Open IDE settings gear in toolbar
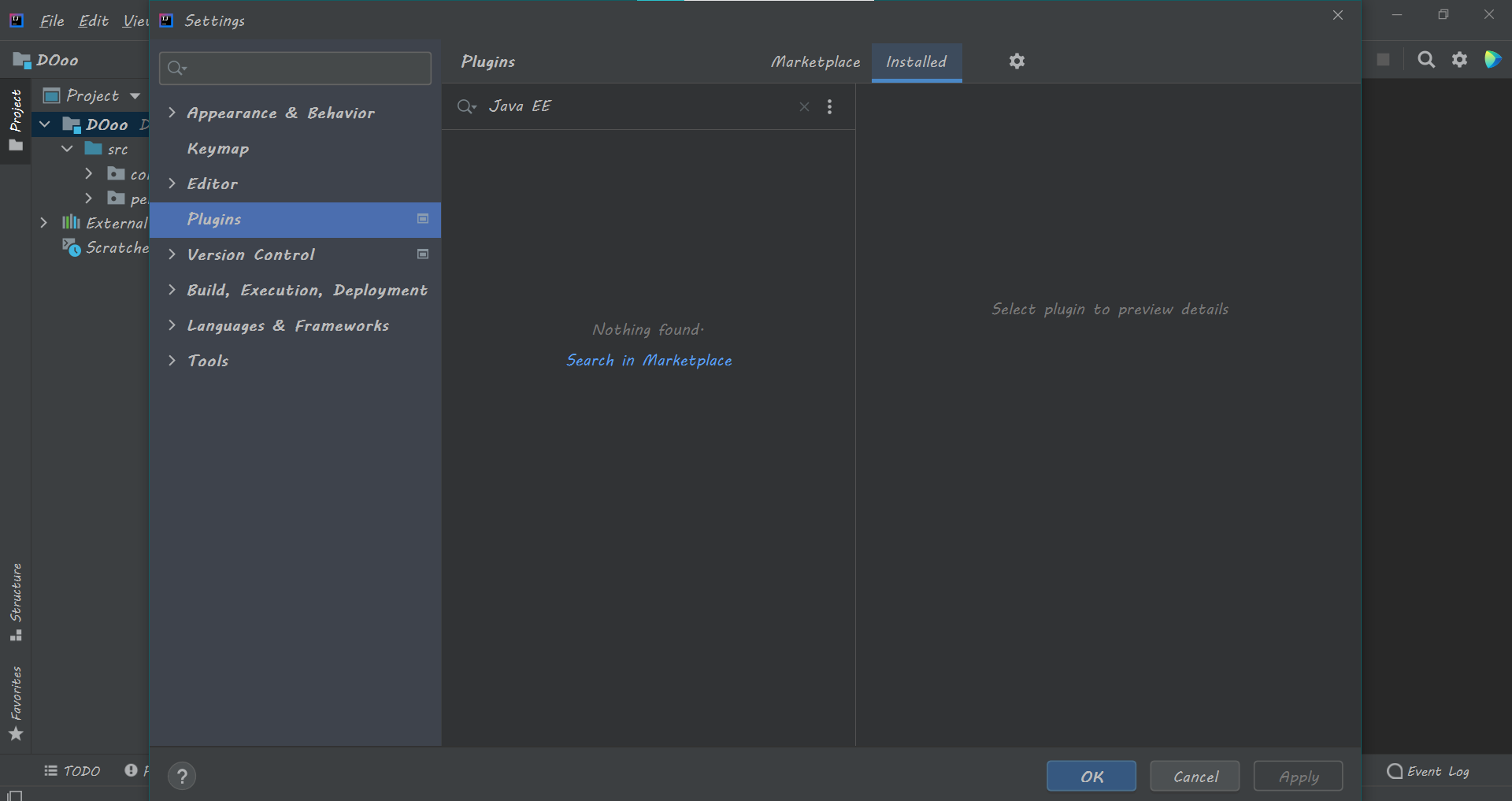This screenshot has width=1512, height=801. click(1460, 60)
